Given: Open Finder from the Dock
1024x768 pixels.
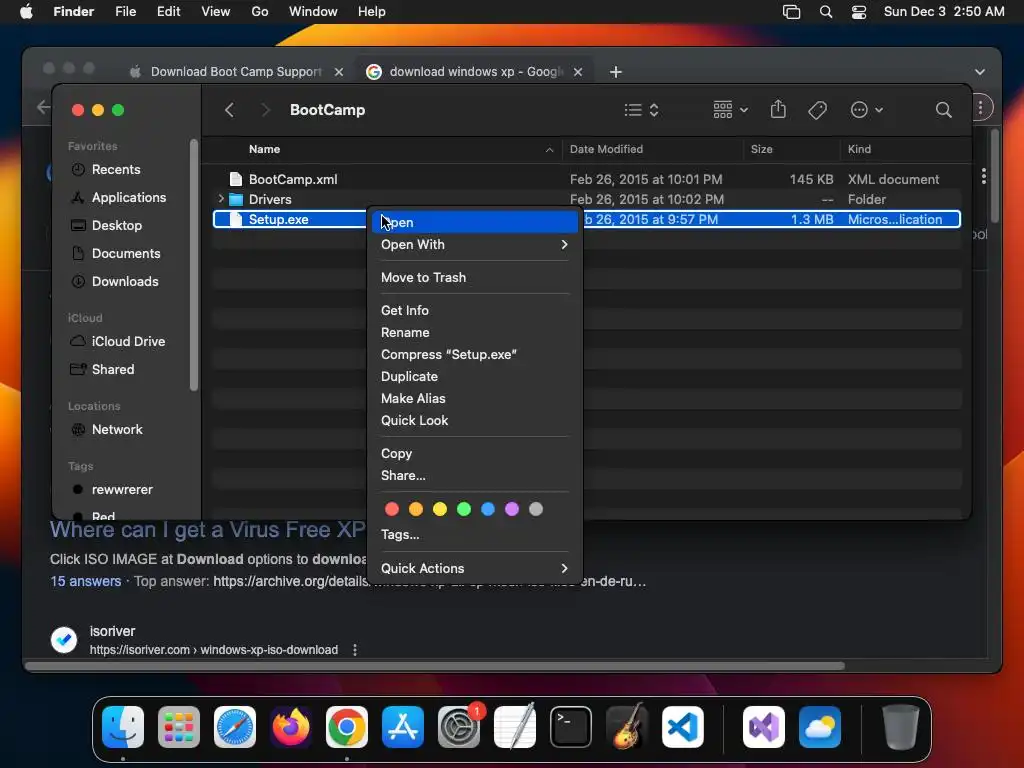Looking at the screenshot, I should pyautogui.click(x=123, y=727).
